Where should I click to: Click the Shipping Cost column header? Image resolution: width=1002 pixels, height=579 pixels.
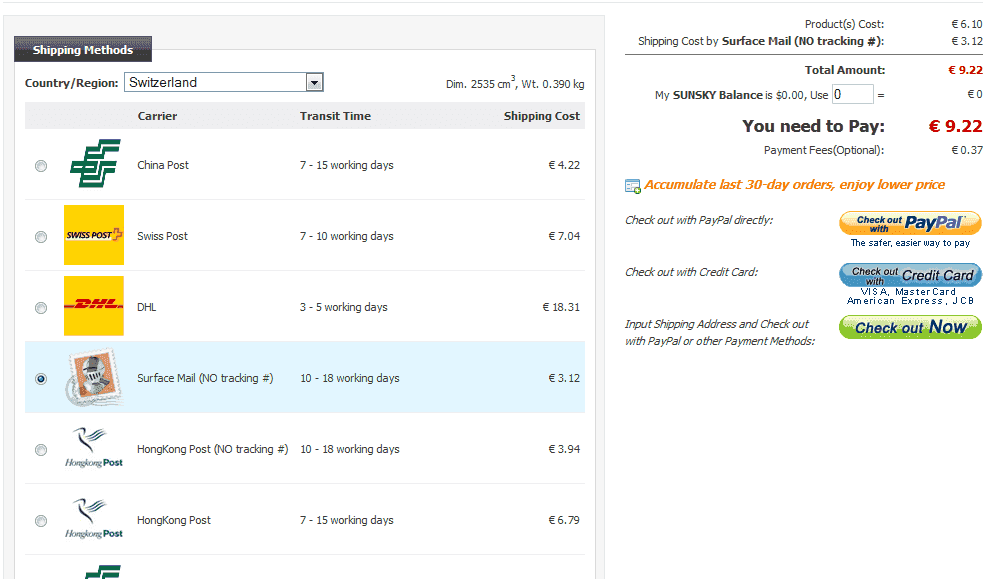click(542, 116)
